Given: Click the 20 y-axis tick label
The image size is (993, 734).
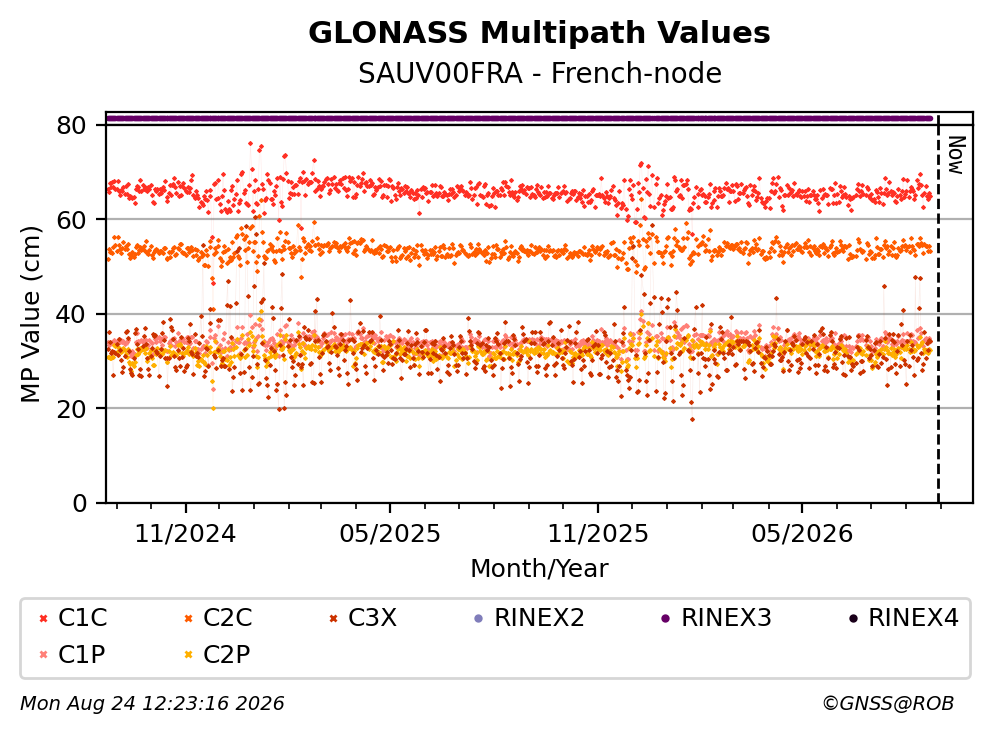Looking at the screenshot, I should (71, 408).
